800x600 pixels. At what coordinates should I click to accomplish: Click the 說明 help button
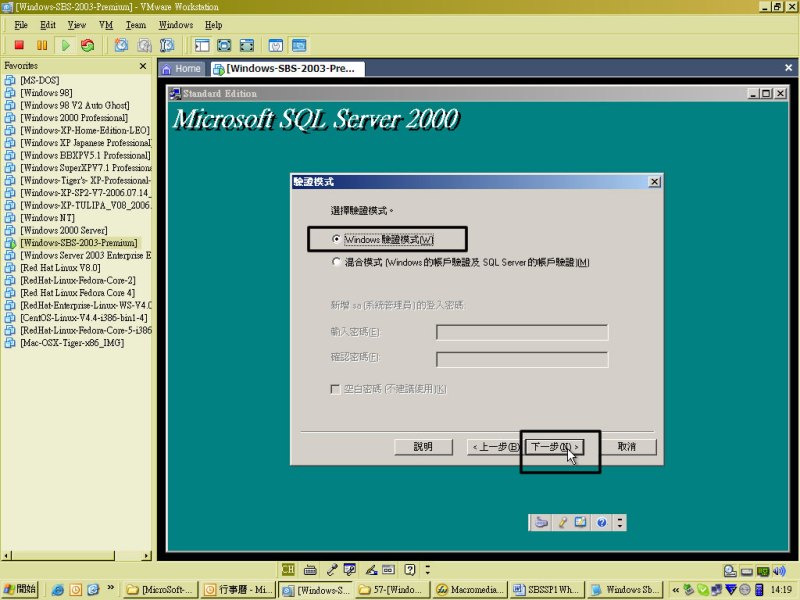[423, 447]
